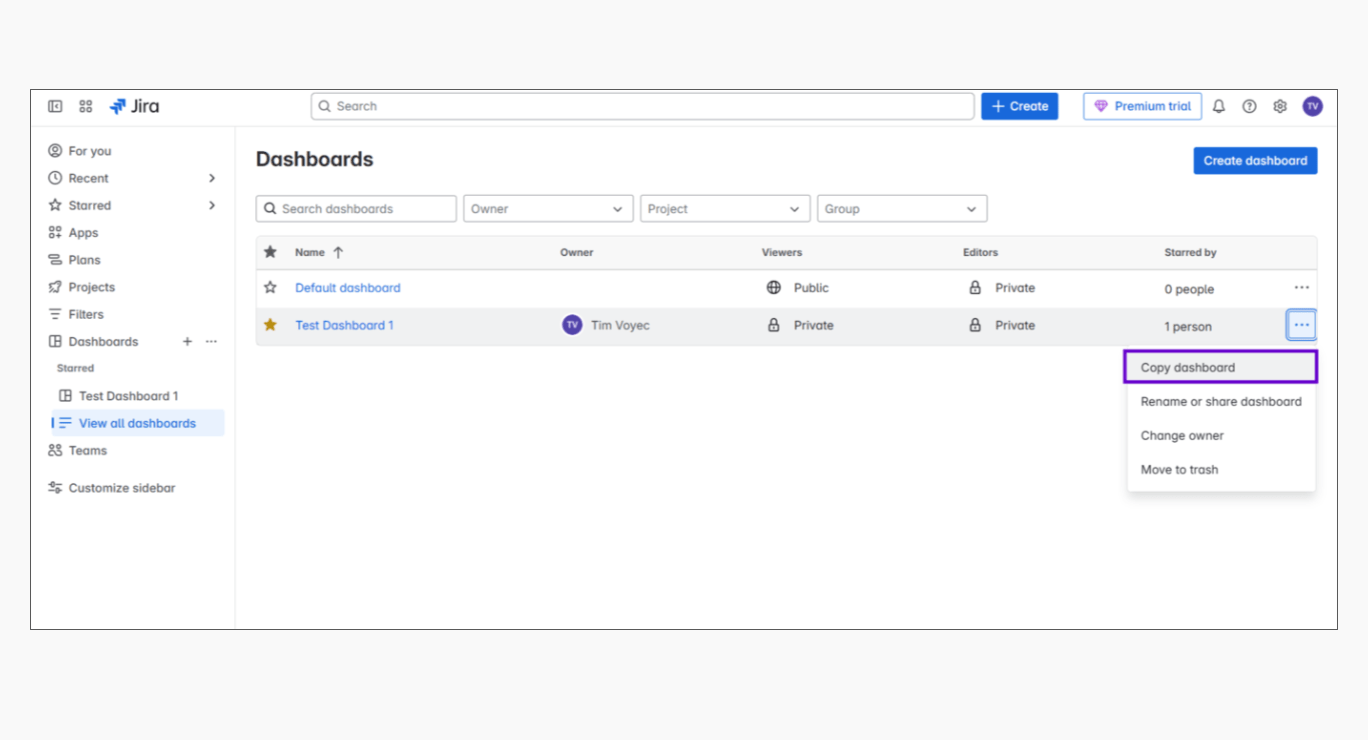Click the Create dashboard button

(1254, 161)
